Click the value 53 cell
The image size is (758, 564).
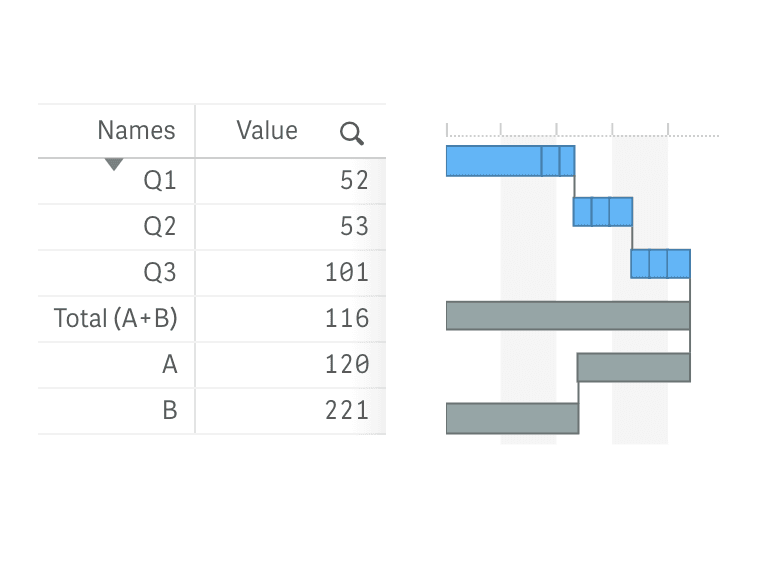tap(354, 227)
